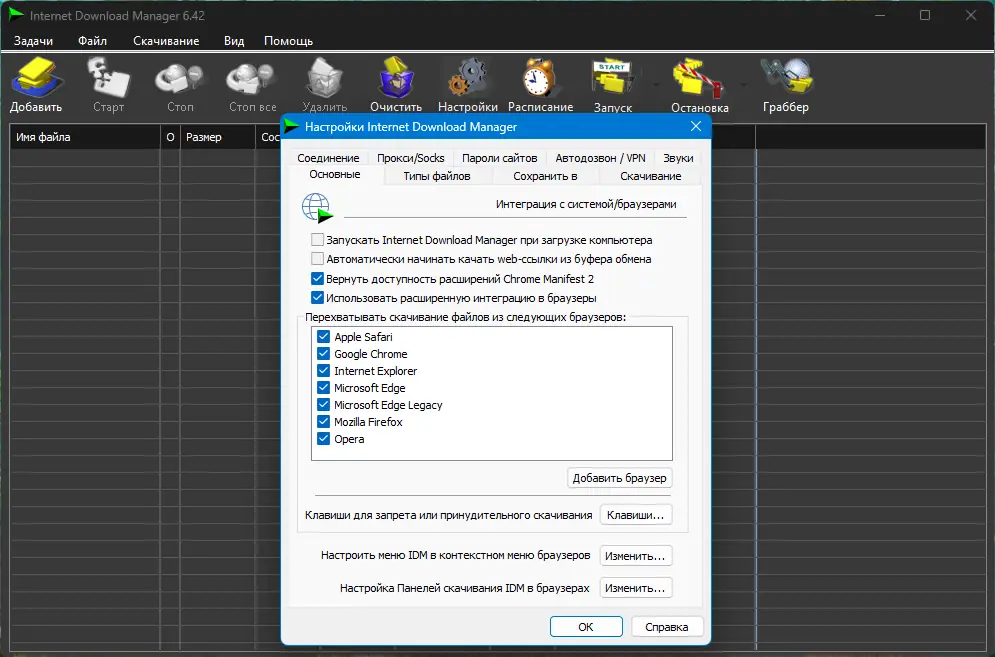Switch to the Скачивание settings tab
The height and width of the screenshot is (657, 995).
650,176
